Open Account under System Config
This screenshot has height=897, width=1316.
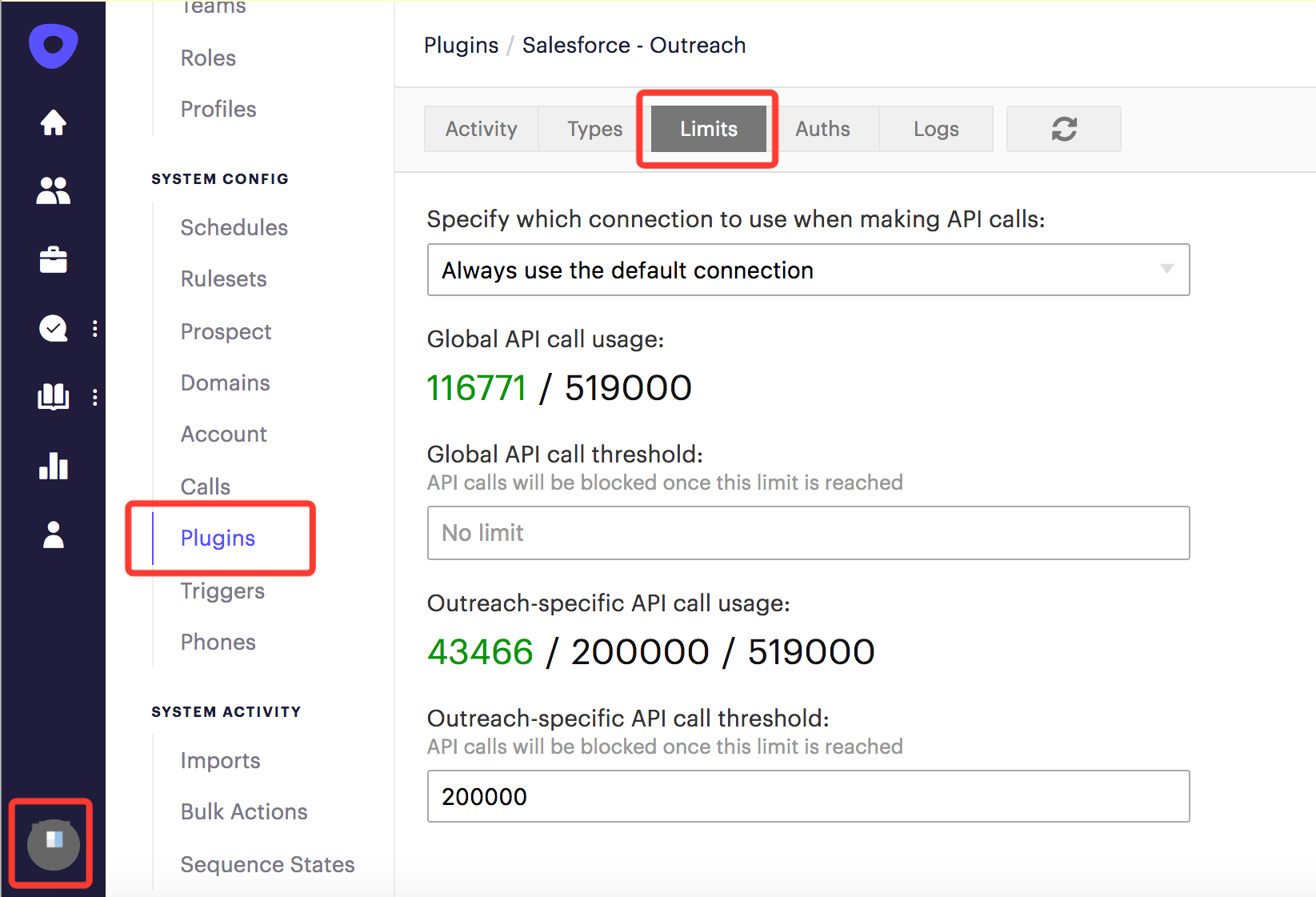coord(223,434)
